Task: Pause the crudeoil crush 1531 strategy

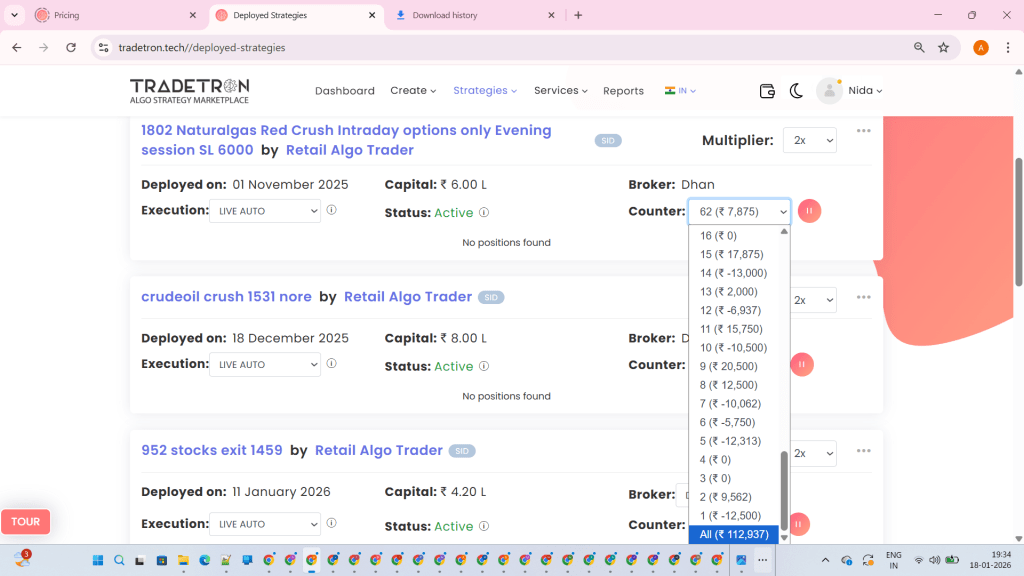Action: tap(801, 365)
